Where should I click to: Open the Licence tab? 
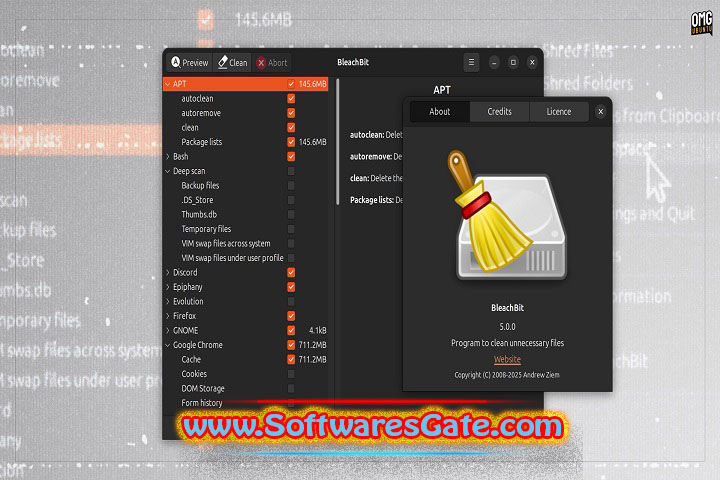click(559, 112)
